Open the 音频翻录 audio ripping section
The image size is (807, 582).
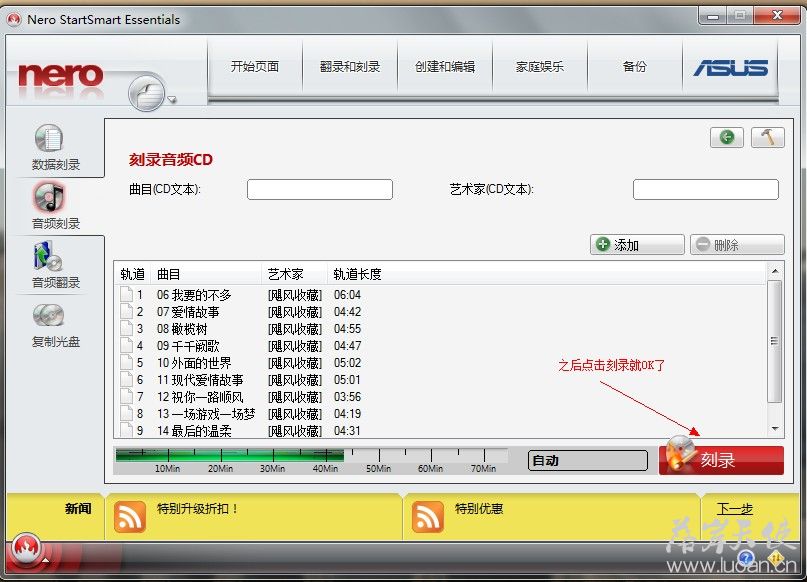tap(56, 265)
